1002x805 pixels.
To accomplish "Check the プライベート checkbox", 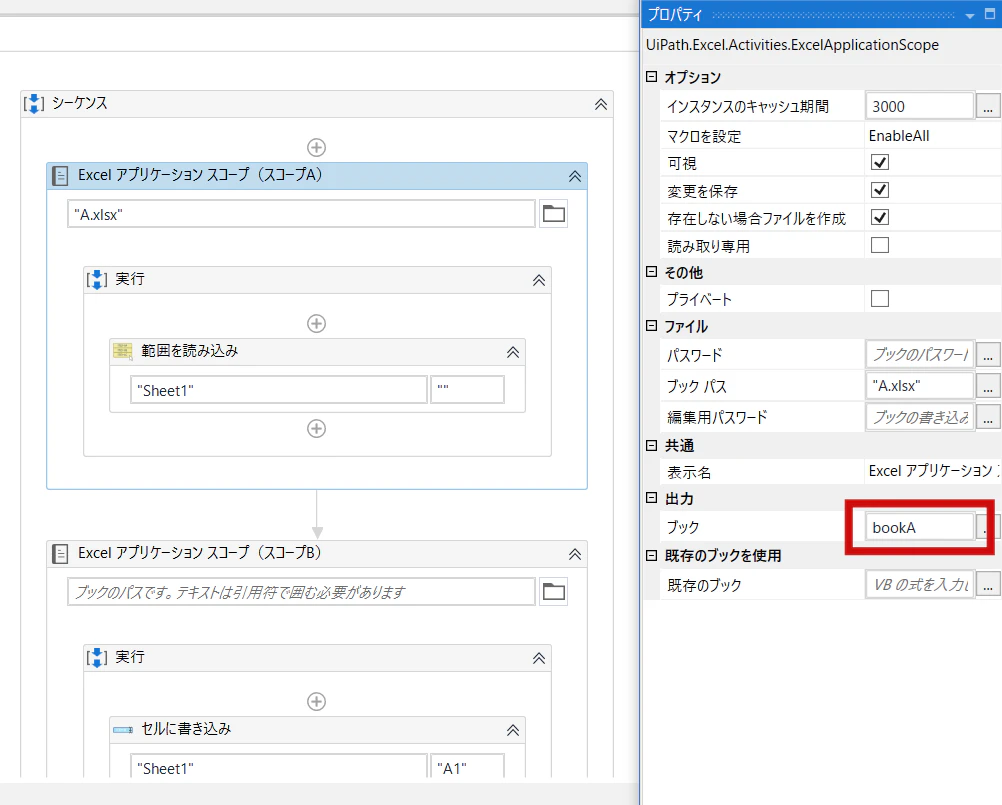I will coord(880,298).
